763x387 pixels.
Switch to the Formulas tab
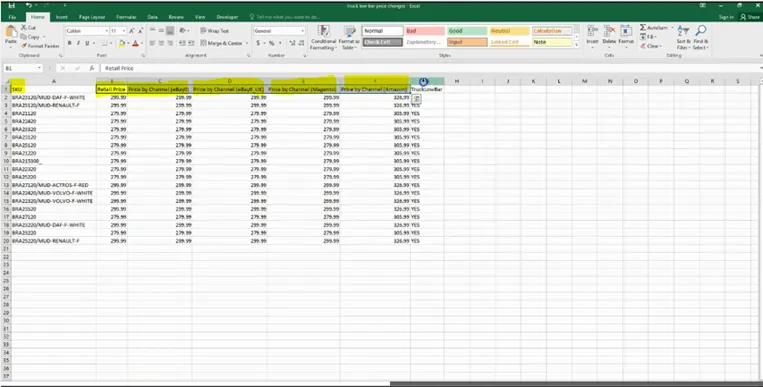coord(127,17)
